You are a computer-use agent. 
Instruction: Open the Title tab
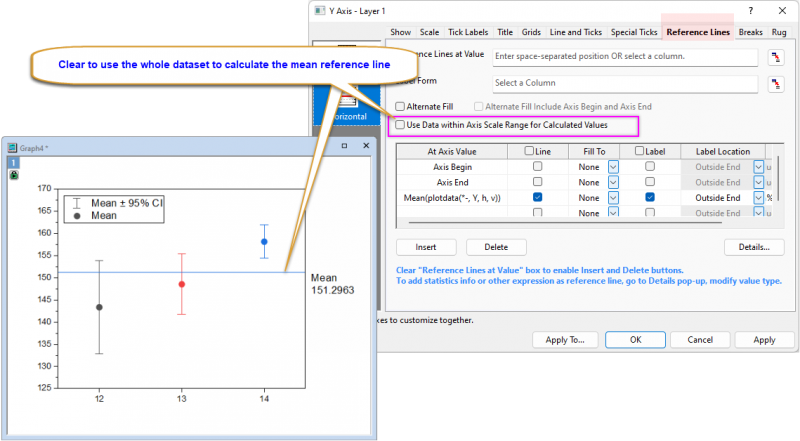[x=505, y=32]
